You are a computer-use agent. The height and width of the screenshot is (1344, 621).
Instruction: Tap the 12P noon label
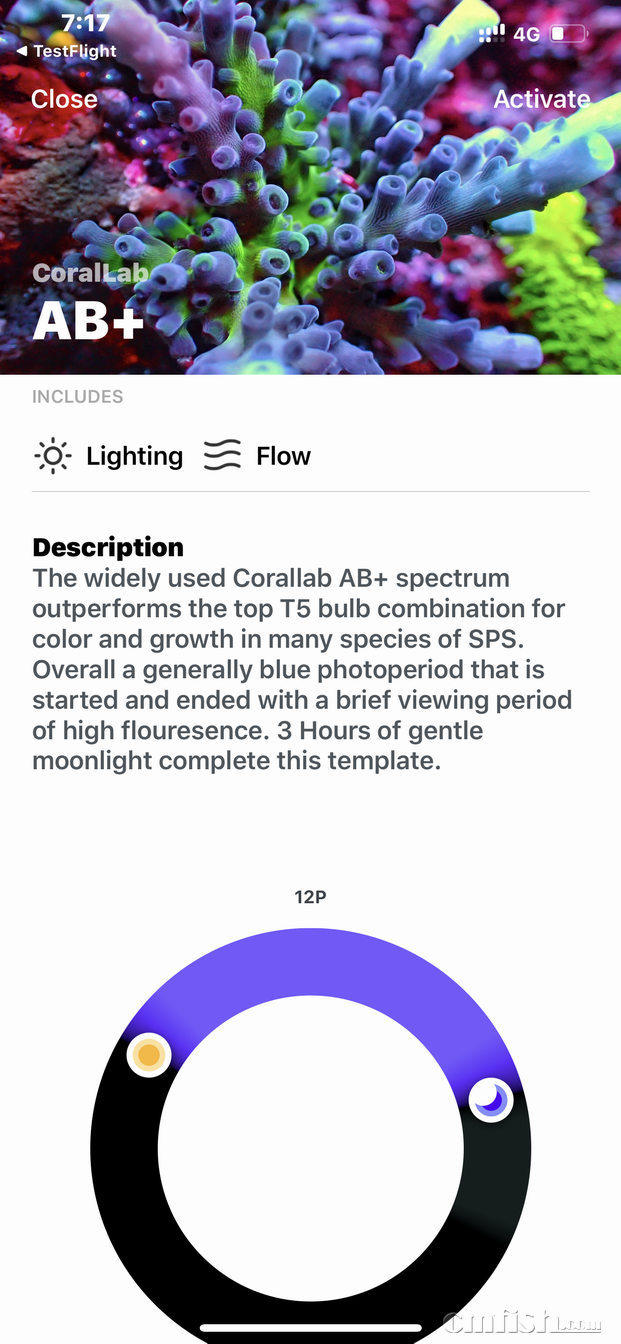coord(310,897)
